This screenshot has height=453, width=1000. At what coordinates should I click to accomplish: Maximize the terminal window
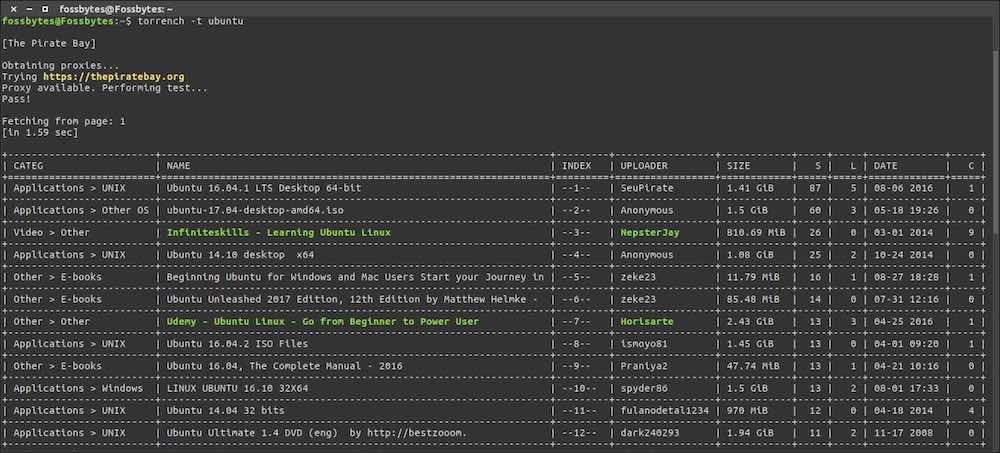45,8
